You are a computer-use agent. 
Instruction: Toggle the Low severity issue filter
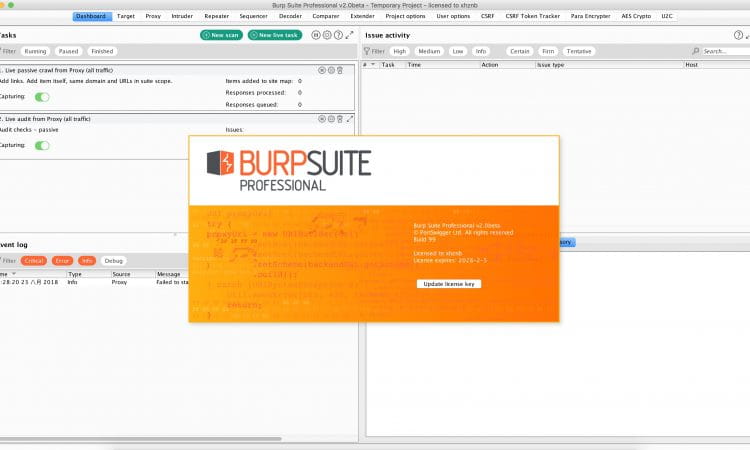pos(458,51)
